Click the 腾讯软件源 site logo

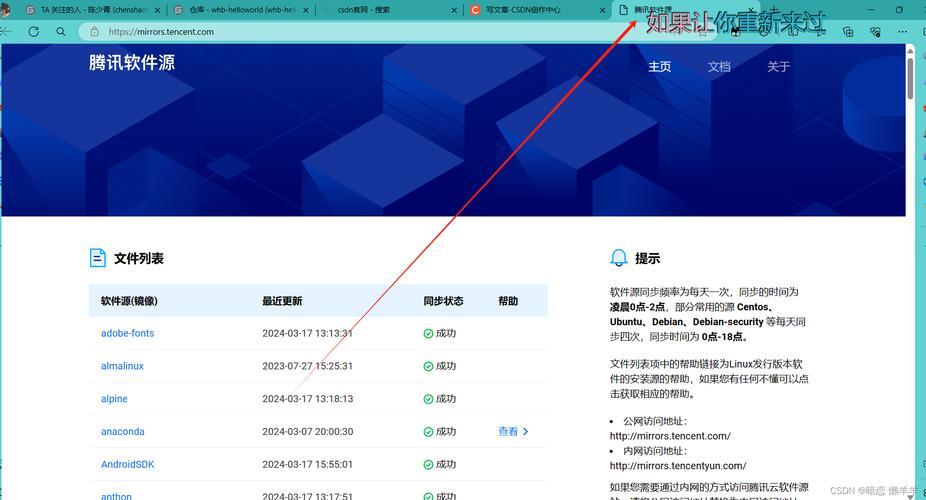coord(132,62)
